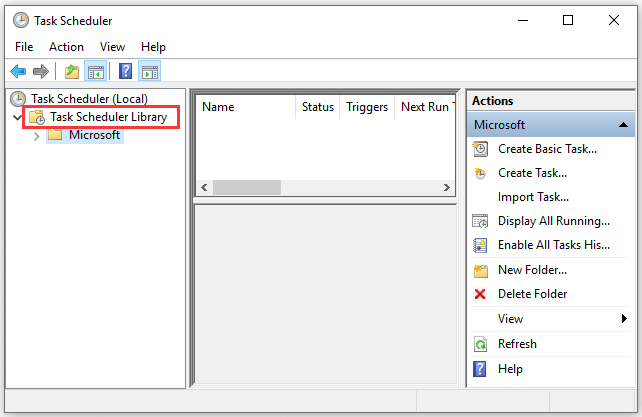Click the blue Help toolbar icon
The width and height of the screenshot is (642, 417).
[125, 72]
